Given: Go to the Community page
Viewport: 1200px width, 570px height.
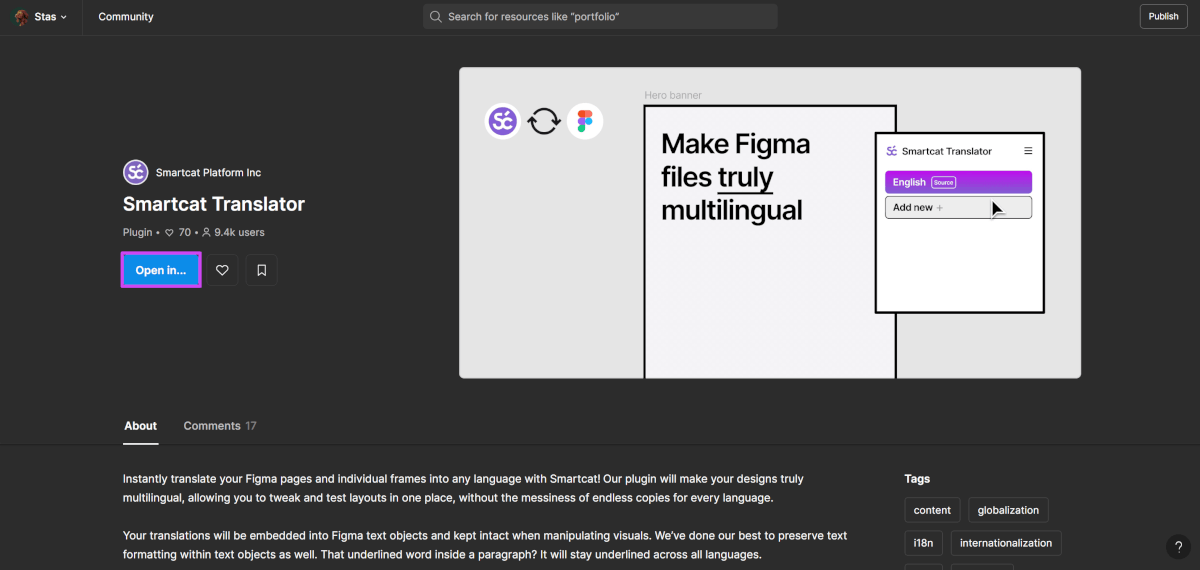Looking at the screenshot, I should pos(126,17).
